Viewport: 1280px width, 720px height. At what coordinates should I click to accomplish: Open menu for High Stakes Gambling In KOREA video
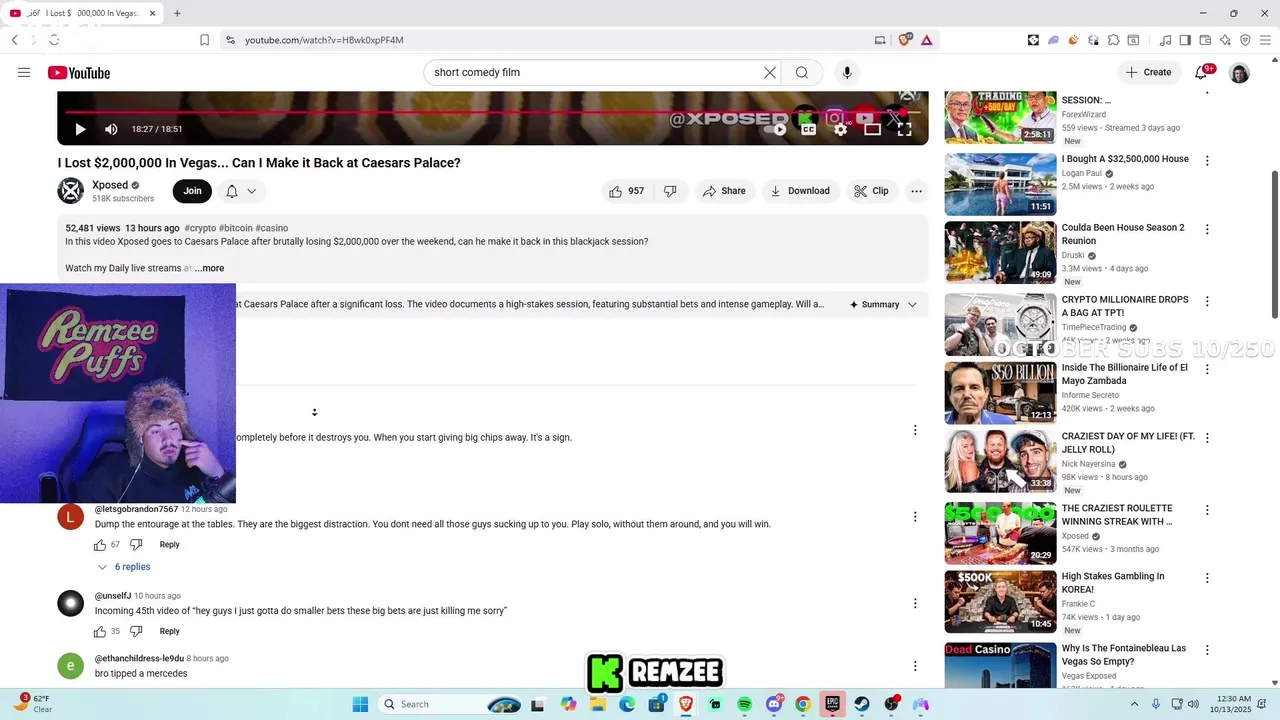click(1207, 578)
